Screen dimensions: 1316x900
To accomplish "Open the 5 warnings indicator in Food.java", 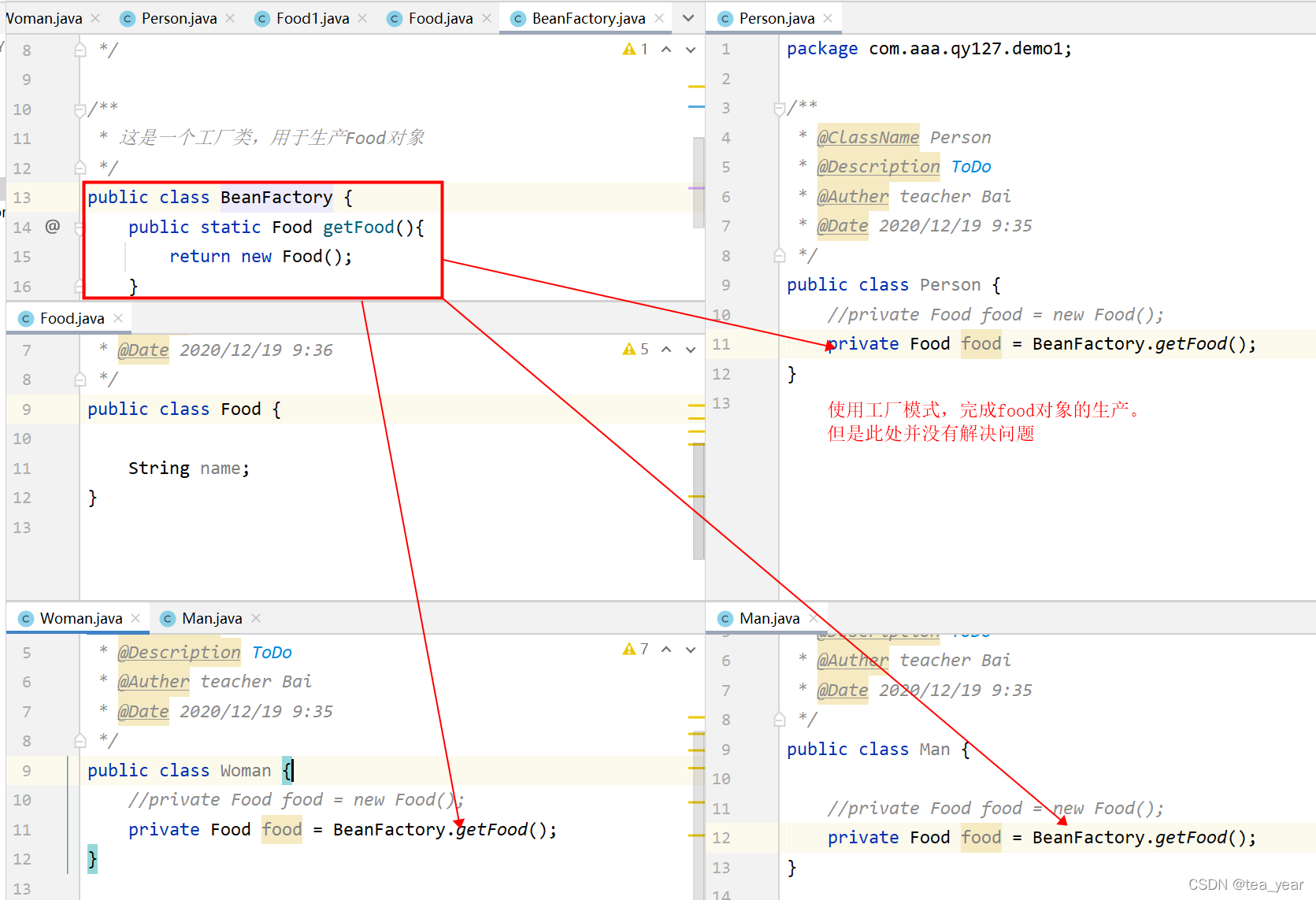I will pos(635,349).
